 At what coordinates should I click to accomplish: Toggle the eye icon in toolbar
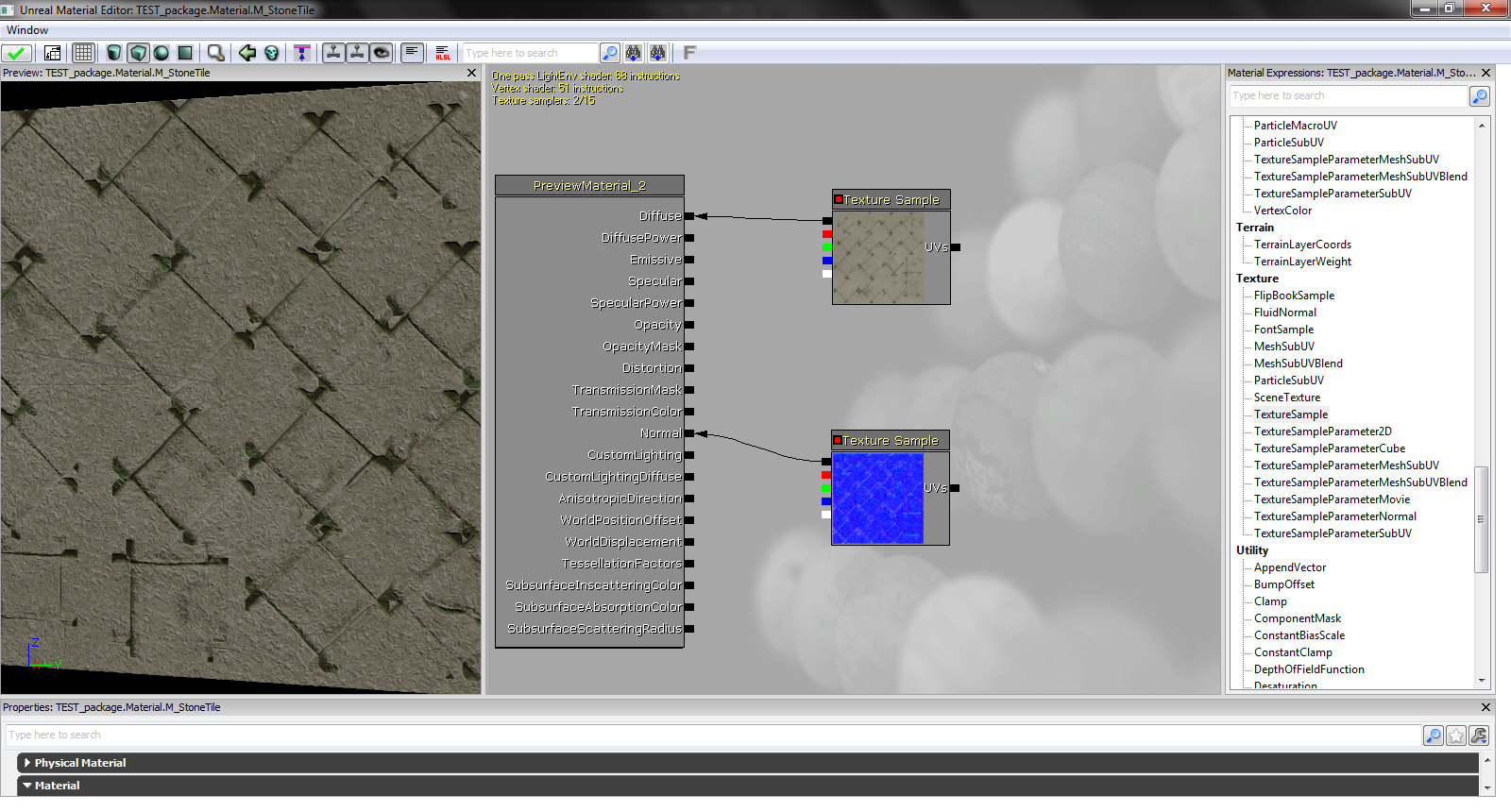click(382, 53)
